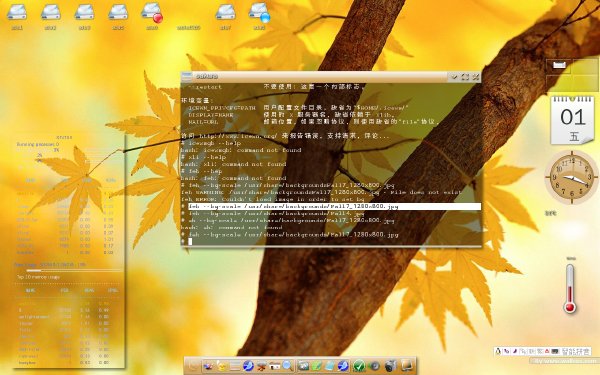Viewport: 600px width, 375px height.
Task: Launch the green notepad icon in dock
Action: tap(317, 365)
